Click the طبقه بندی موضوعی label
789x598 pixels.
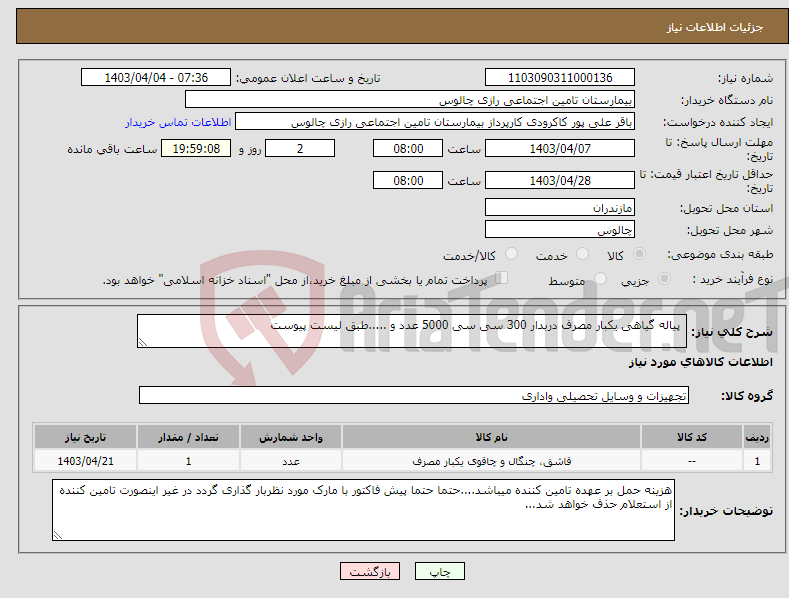point(720,254)
